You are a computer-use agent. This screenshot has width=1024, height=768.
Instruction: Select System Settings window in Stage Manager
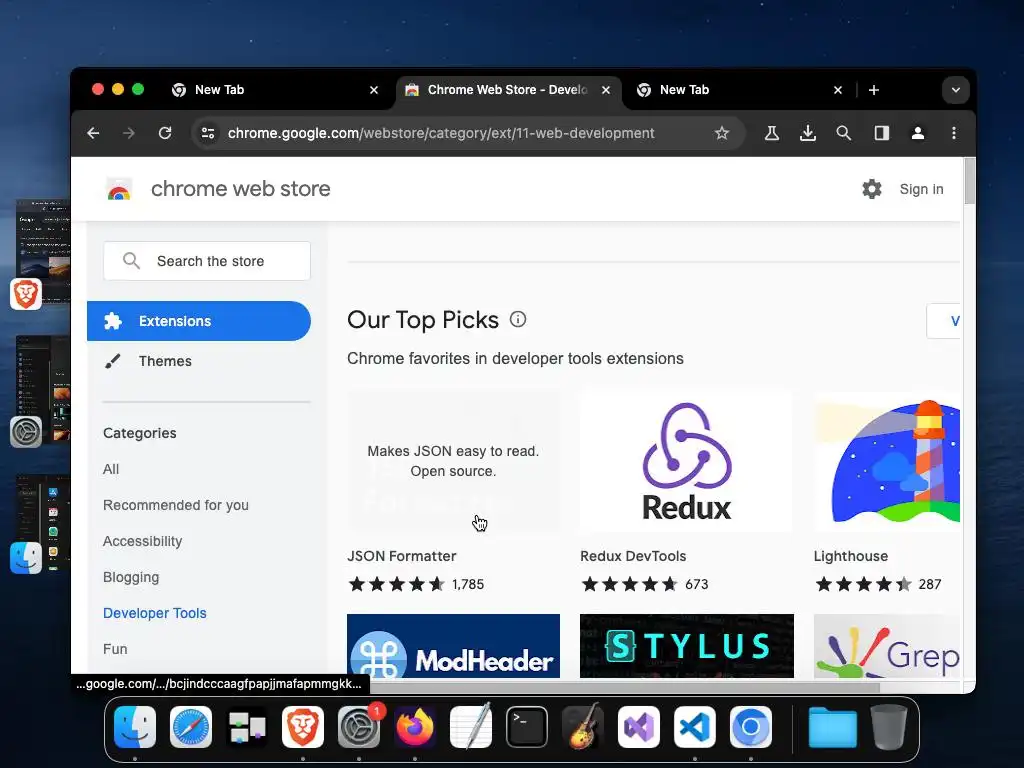[42, 391]
